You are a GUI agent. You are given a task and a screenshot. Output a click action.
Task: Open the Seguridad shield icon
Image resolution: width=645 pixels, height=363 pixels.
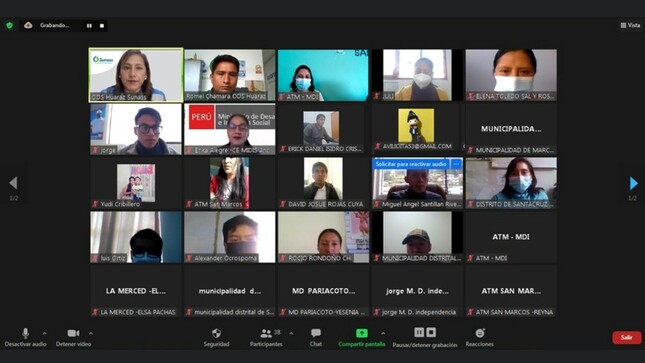pyautogui.click(x=216, y=333)
